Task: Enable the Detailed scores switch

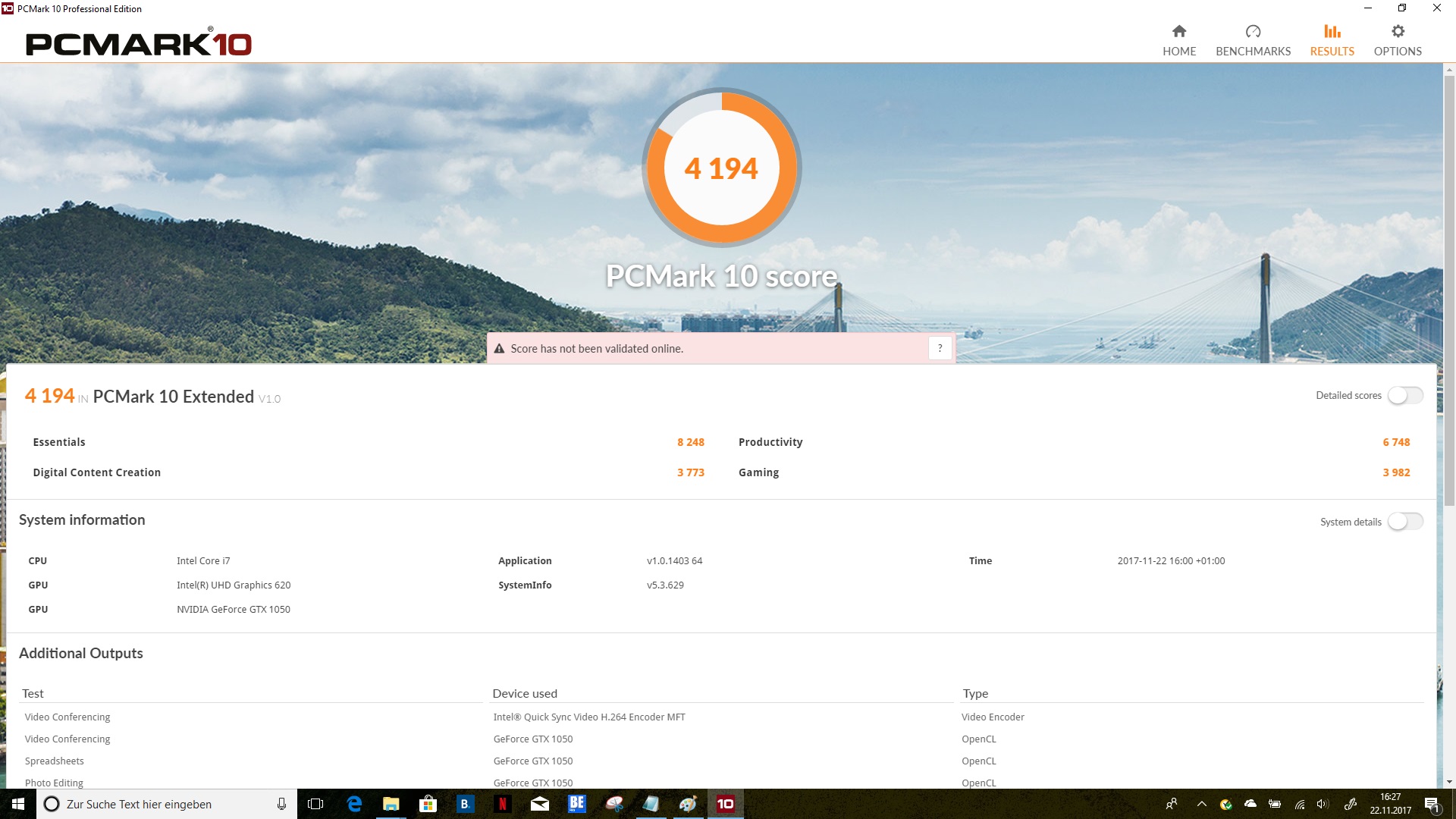Action: click(x=1404, y=395)
